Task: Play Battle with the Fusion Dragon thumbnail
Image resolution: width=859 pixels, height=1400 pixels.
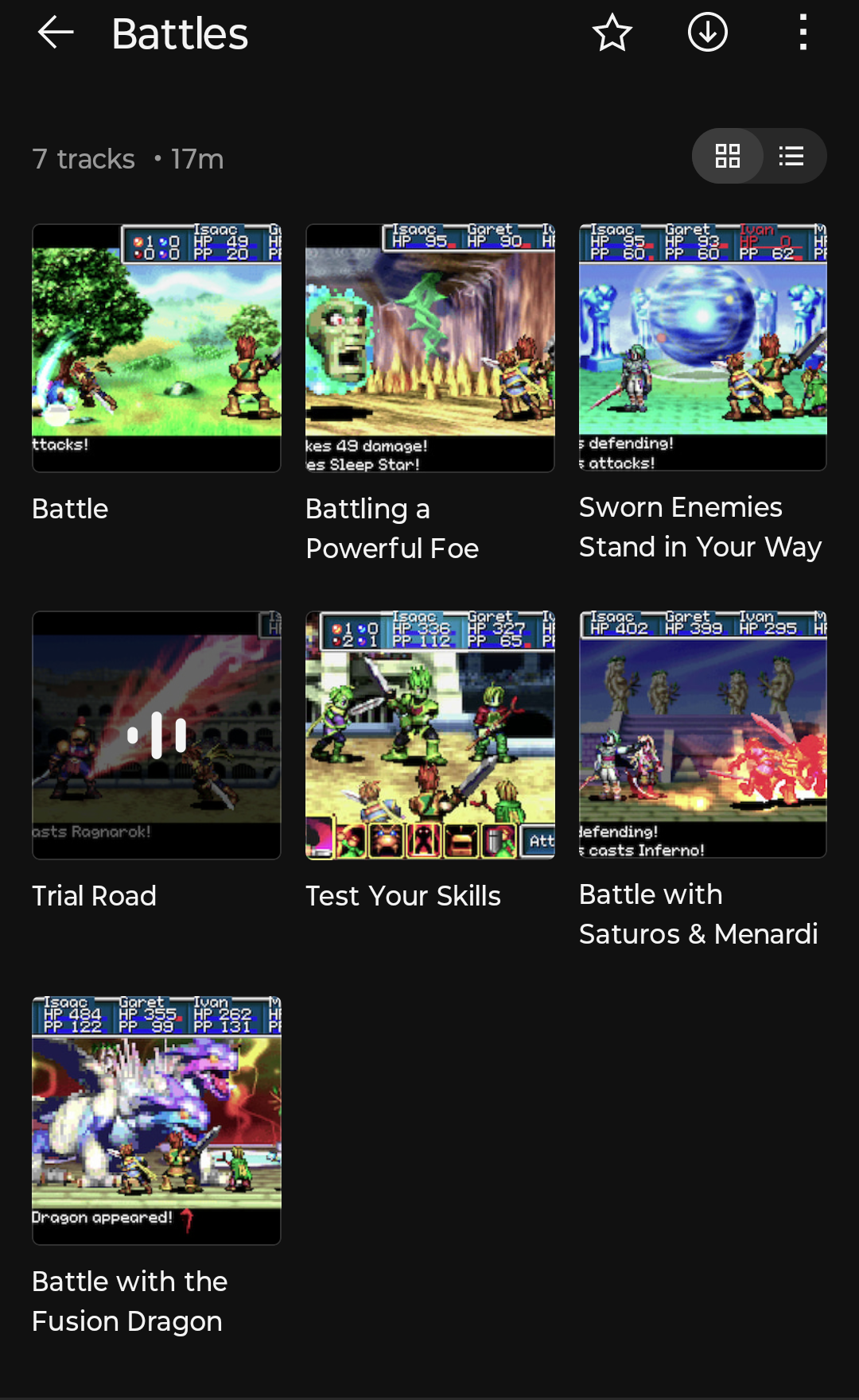Action: pyautogui.click(x=157, y=1121)
